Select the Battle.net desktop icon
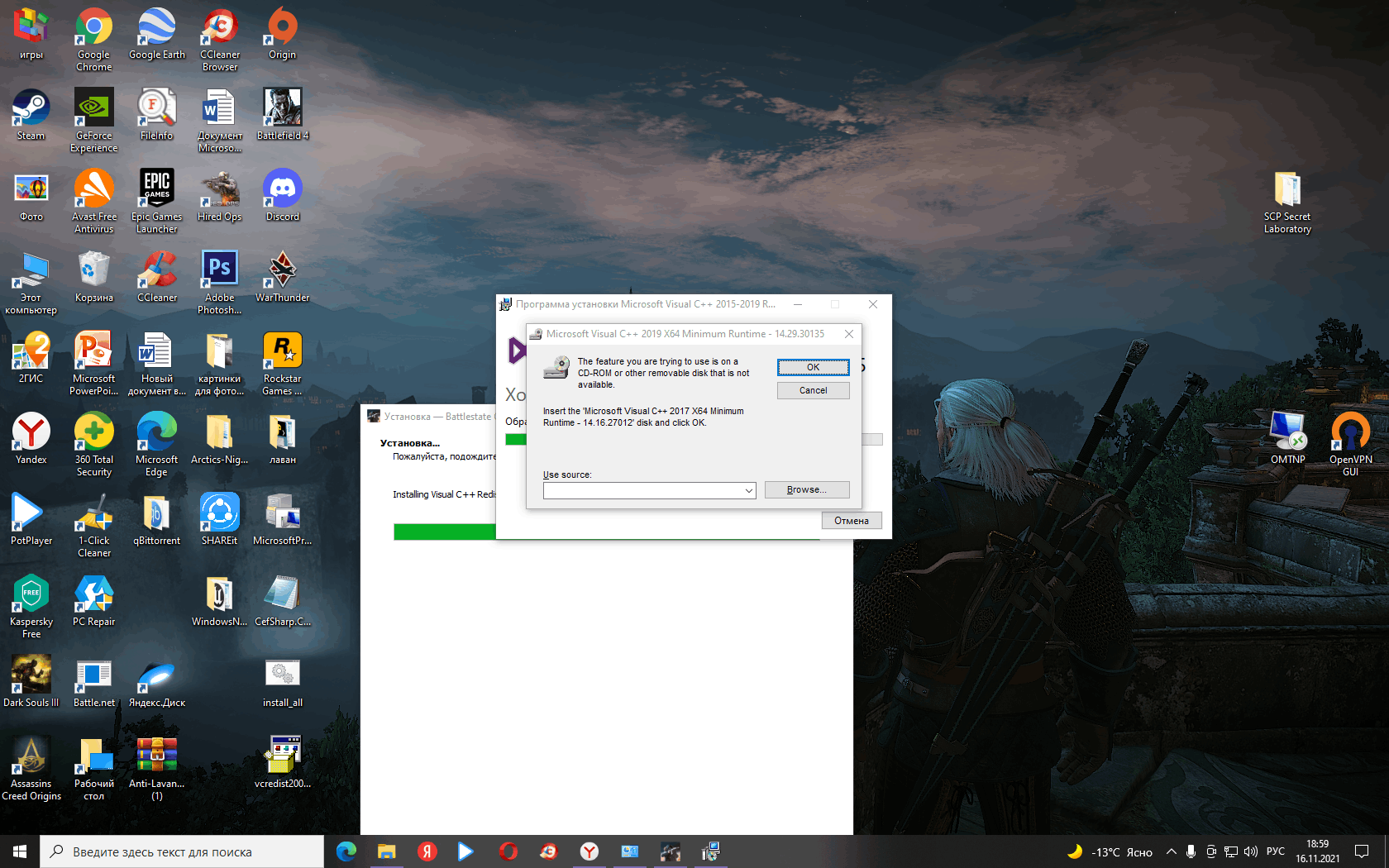 (x=94, y=681)
